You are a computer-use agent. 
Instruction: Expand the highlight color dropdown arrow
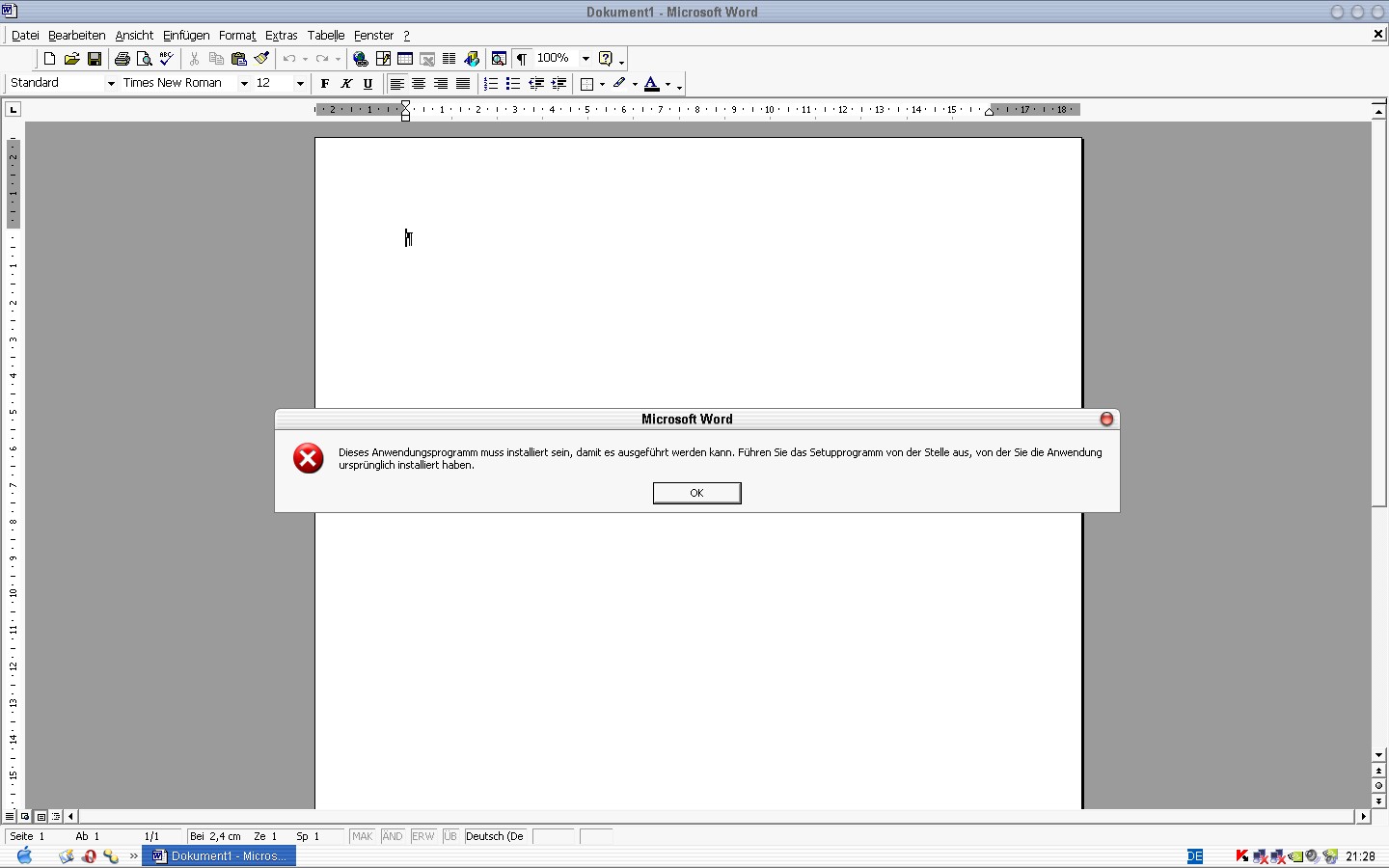635,84
